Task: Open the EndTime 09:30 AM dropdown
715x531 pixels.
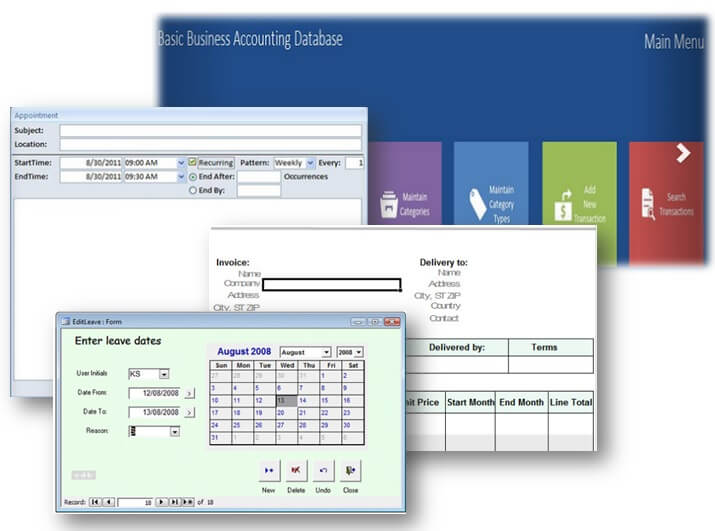Action: [181, 177]
